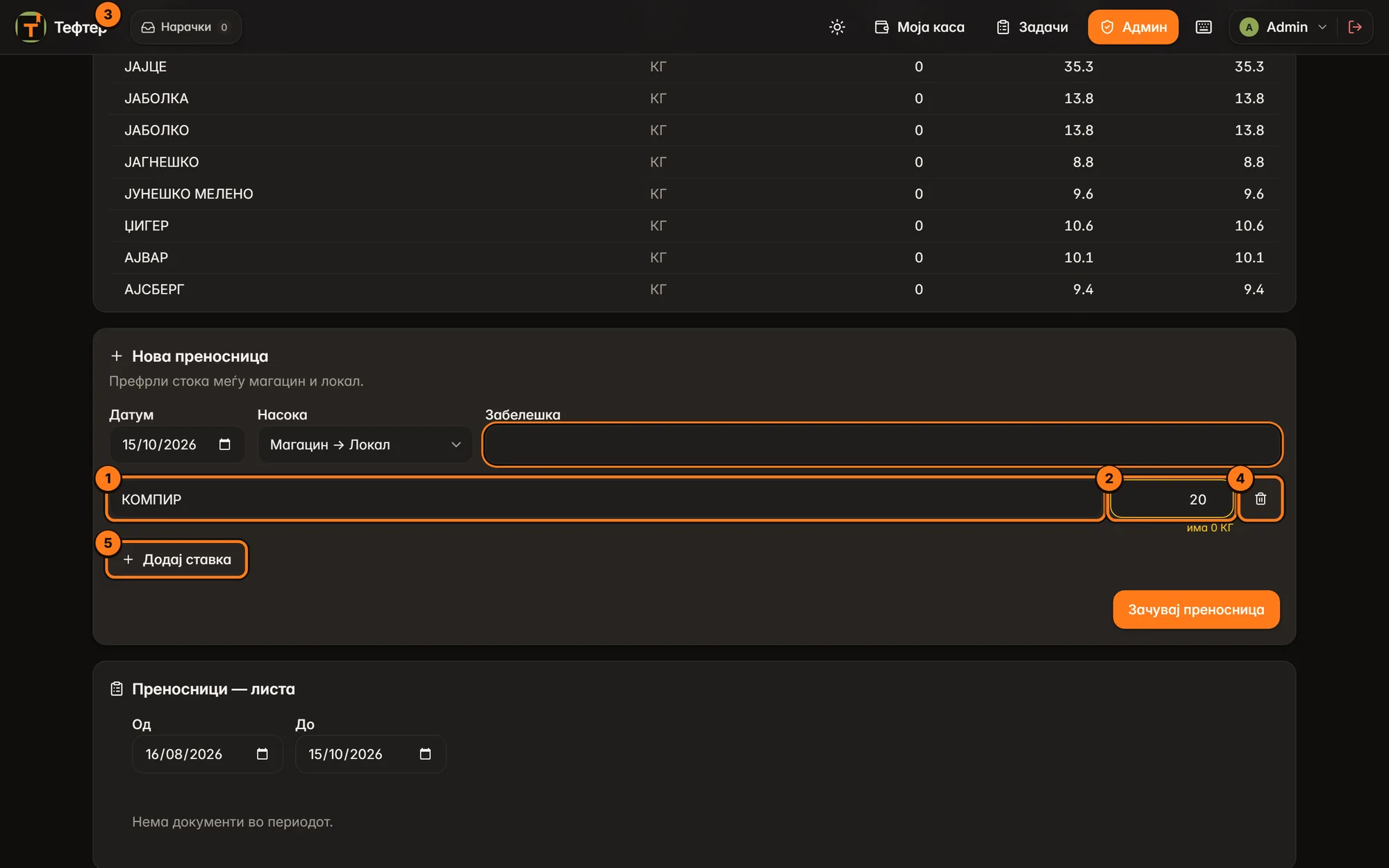
Task: Open the Насока direction dropdown
Action: pos(365,444)
